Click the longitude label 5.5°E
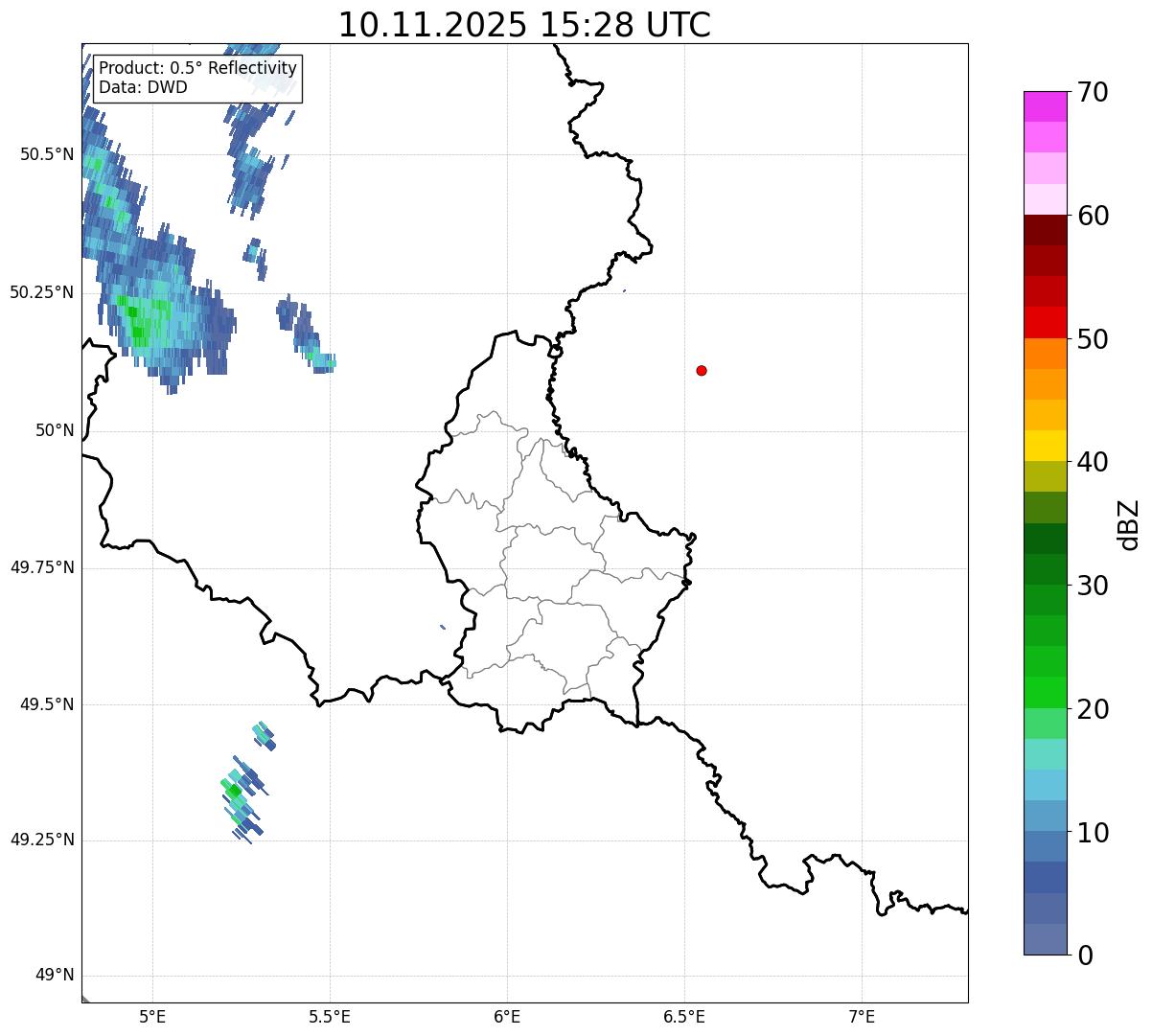The image size is (1152, 1036). [x=330, y=1016]
